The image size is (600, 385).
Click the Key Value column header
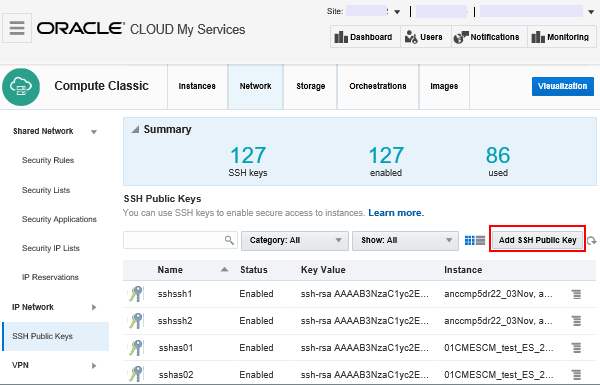(x=323, y=270)
